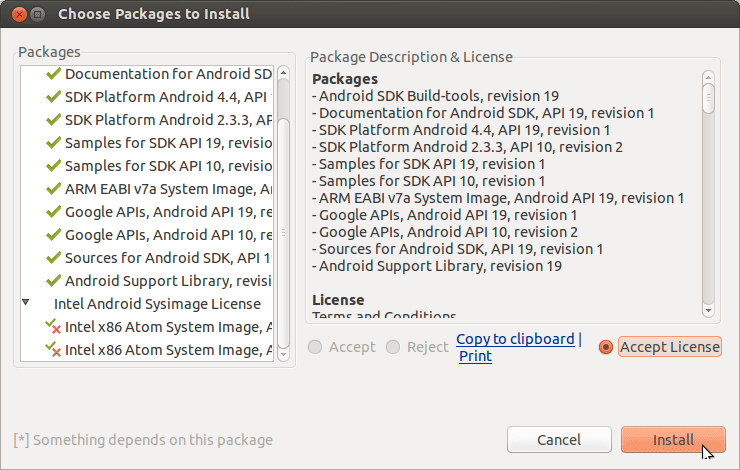
Task: Select the Accept License radio button
Action: pos(605,347)
